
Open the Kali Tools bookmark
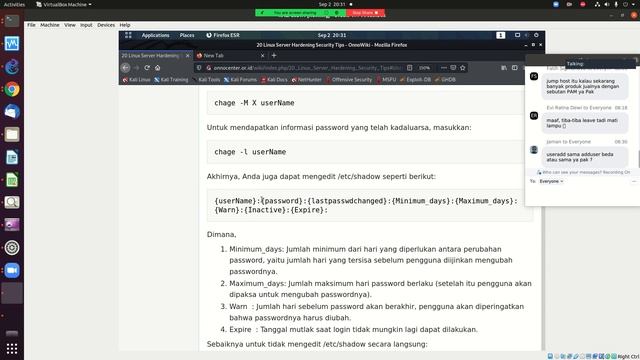[207, 80]
